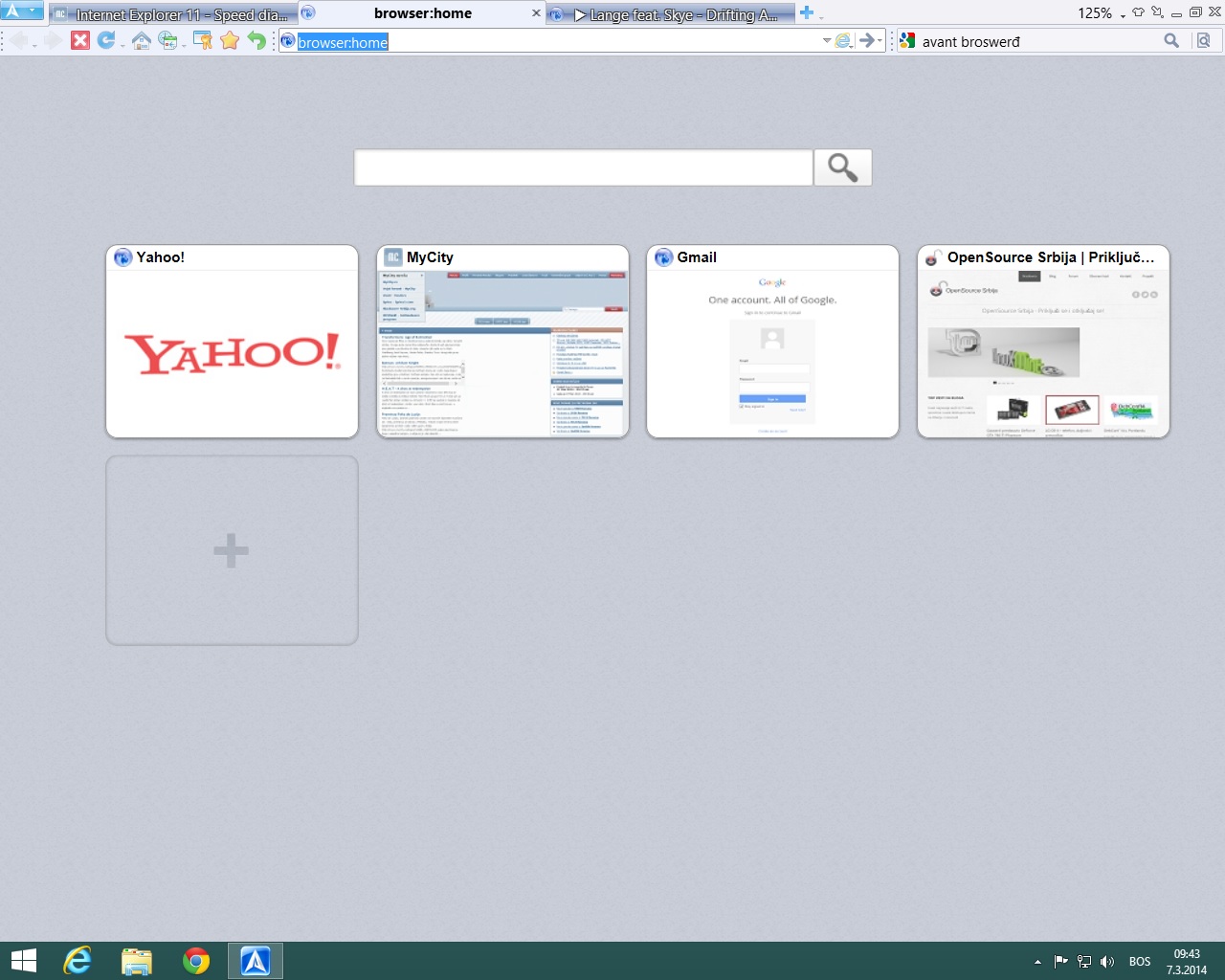
Task: Open the taskbar clock showing 09:43
Action: (1187, 962)
